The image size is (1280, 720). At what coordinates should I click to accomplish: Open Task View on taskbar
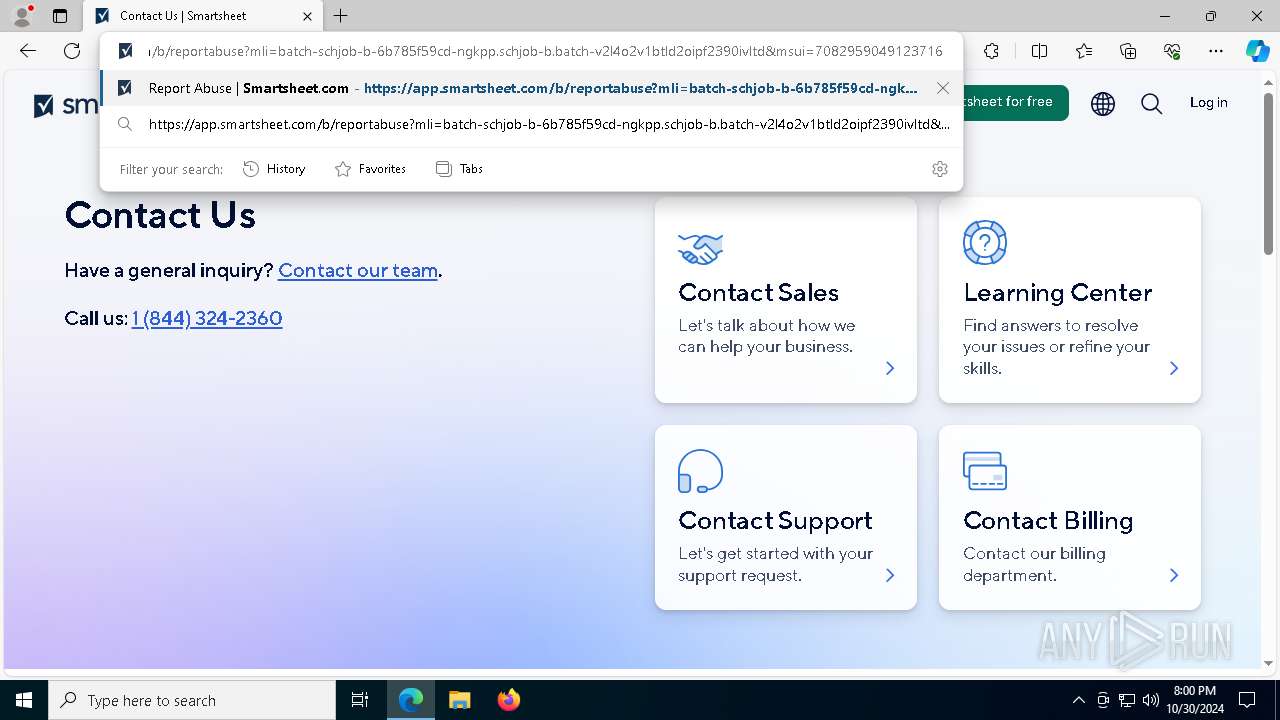click(x=360, y=700)
